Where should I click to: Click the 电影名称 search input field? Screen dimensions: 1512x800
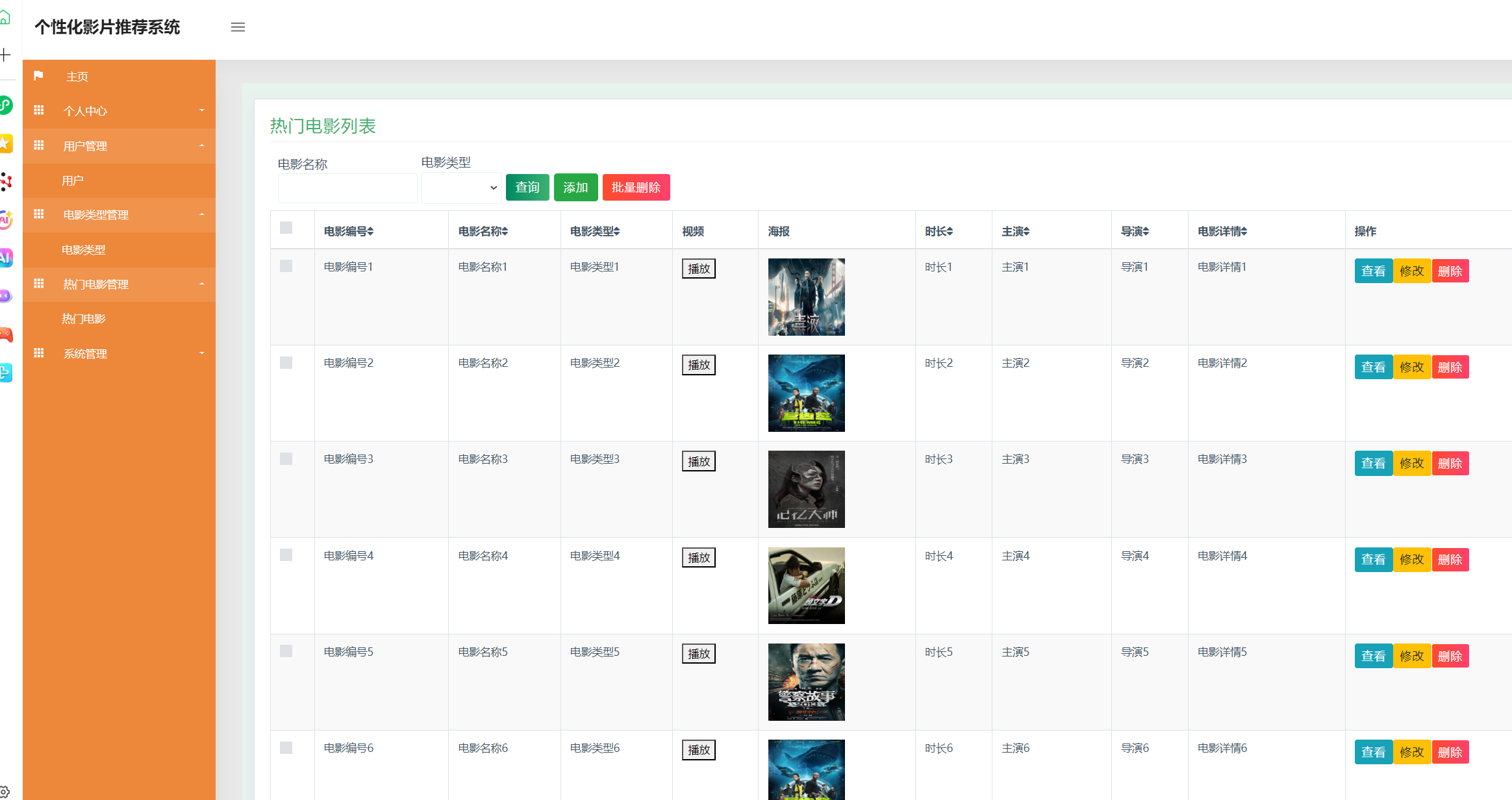tap(347, 188)
